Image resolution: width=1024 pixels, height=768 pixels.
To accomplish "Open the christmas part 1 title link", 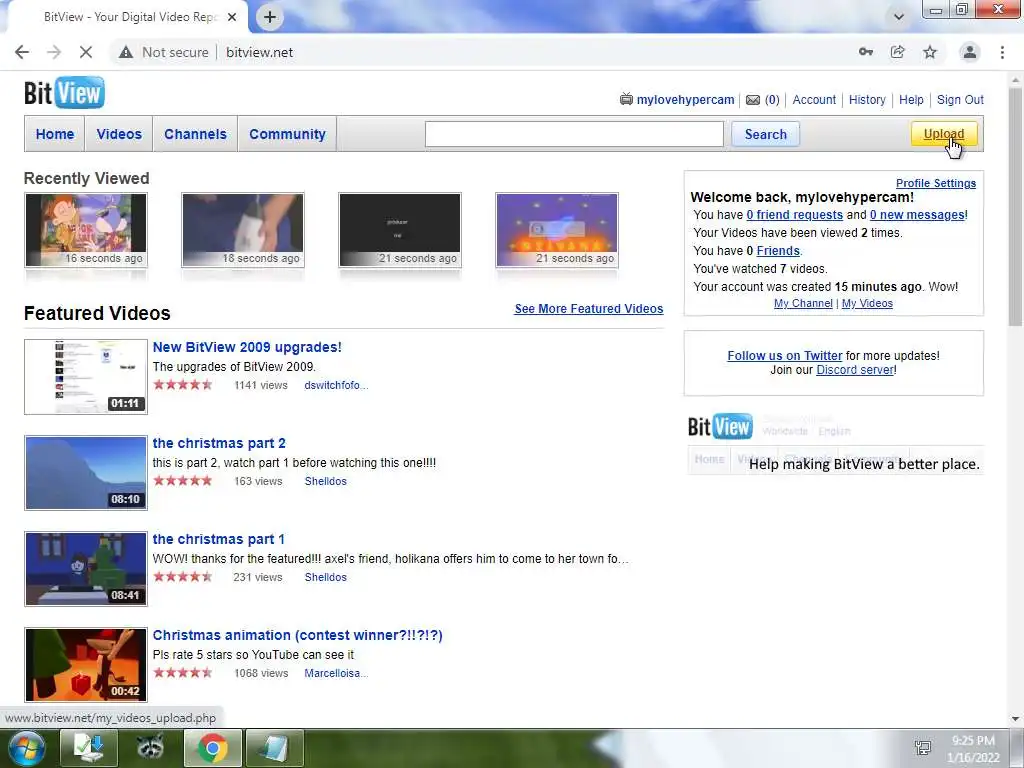I will [x=219, y=539].
